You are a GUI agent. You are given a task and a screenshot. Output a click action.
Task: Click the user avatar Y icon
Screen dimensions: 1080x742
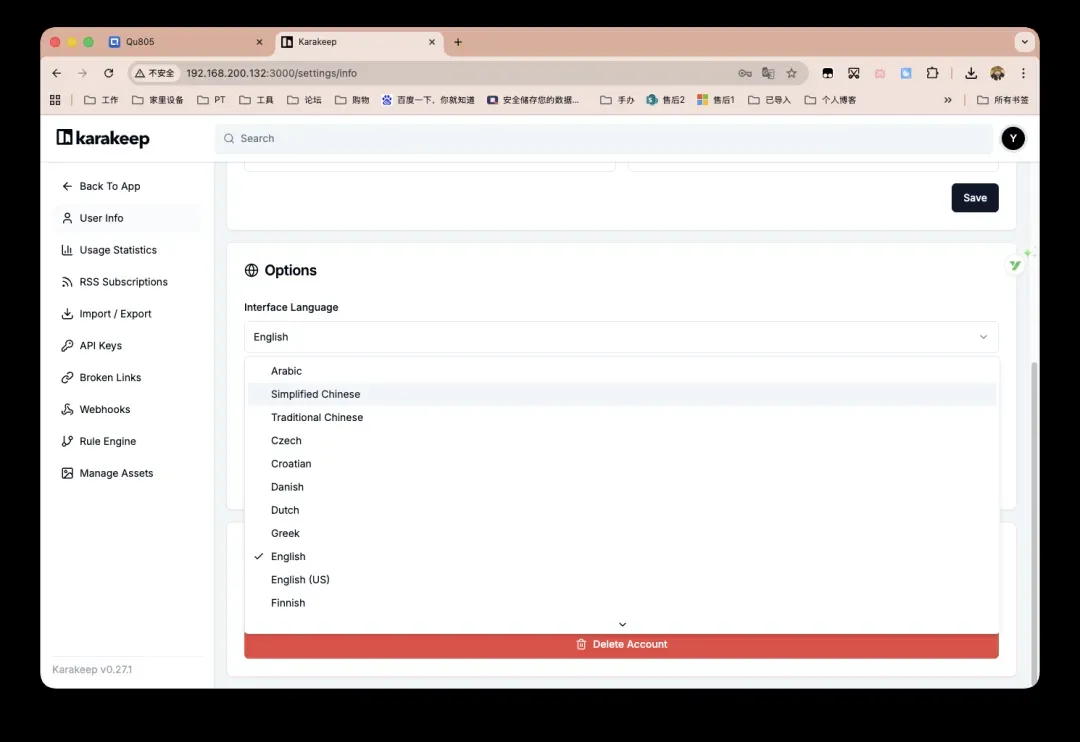click(1013, 139)
